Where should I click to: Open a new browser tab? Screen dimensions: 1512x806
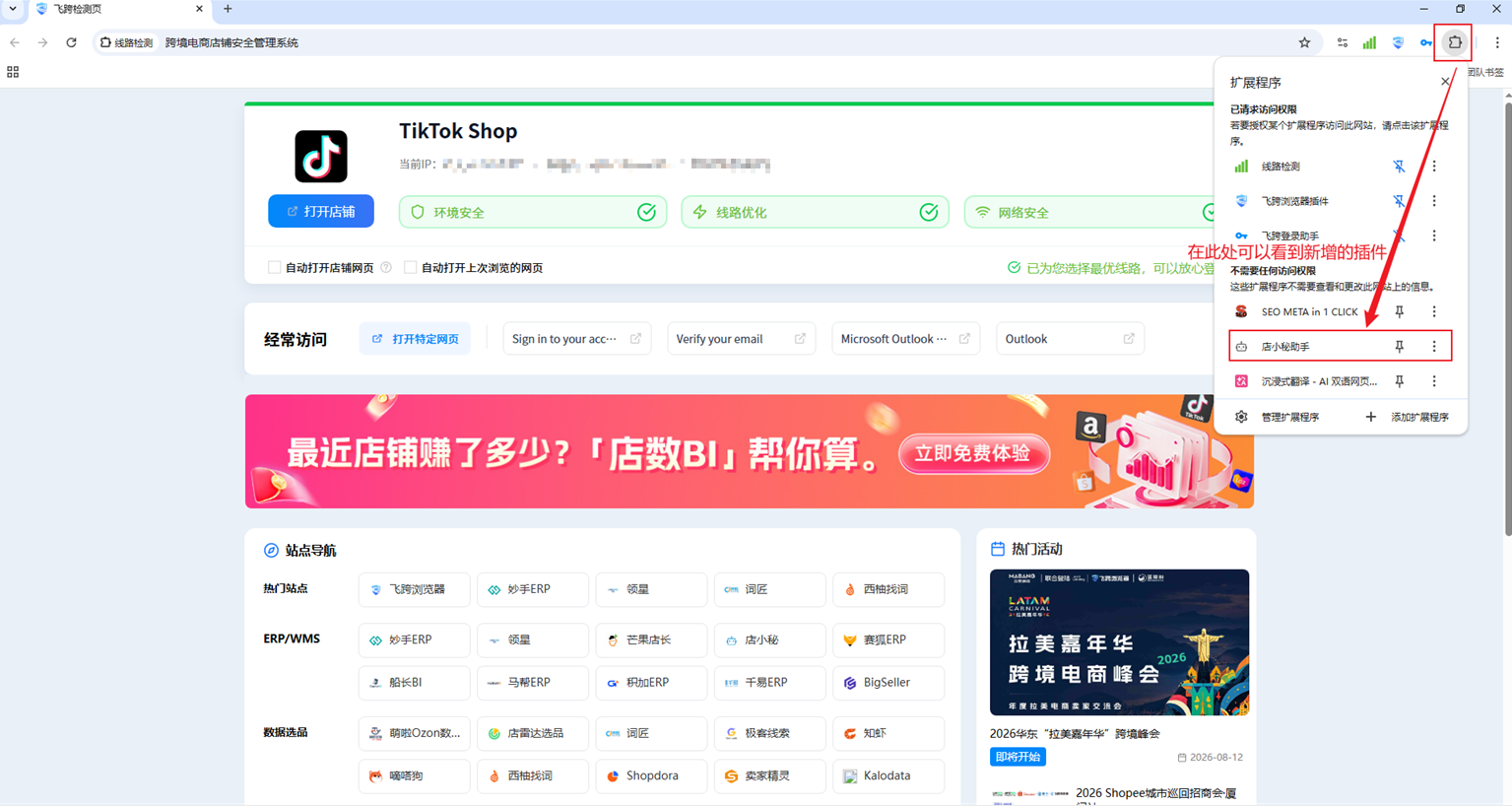click(x=228, y=9)
